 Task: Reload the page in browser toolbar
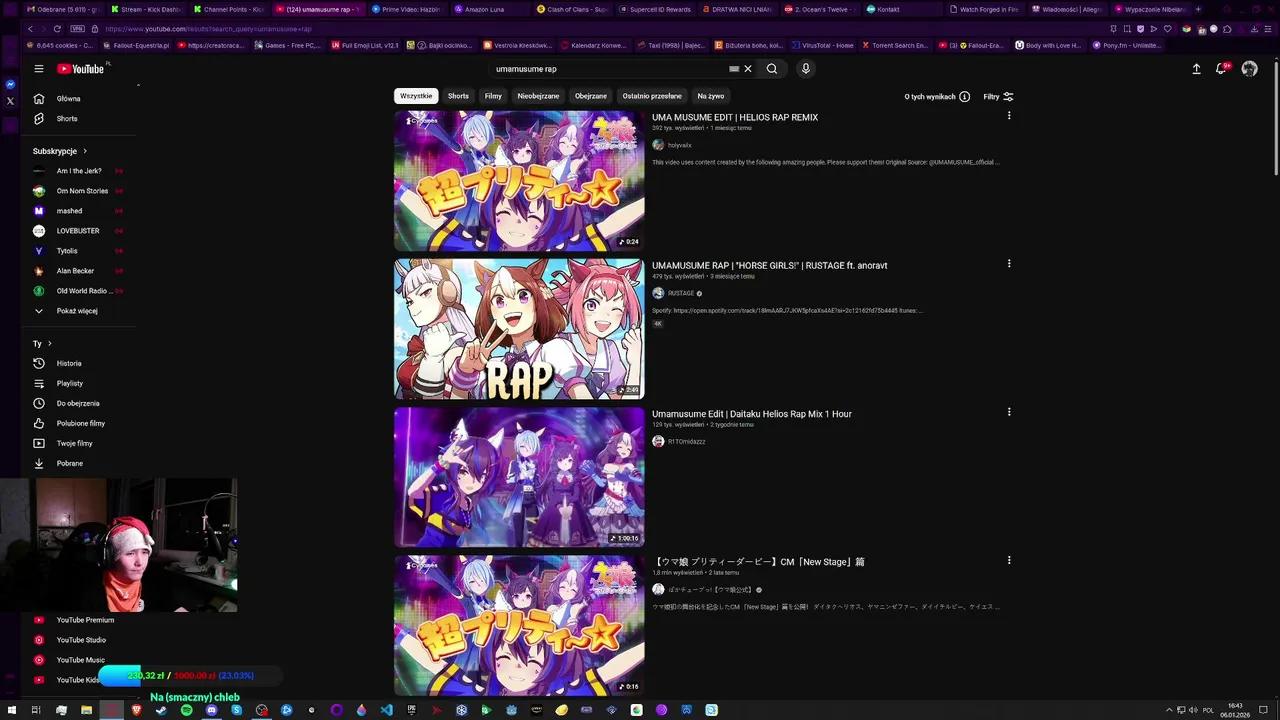pyautogui.click(x=57, y=29)
